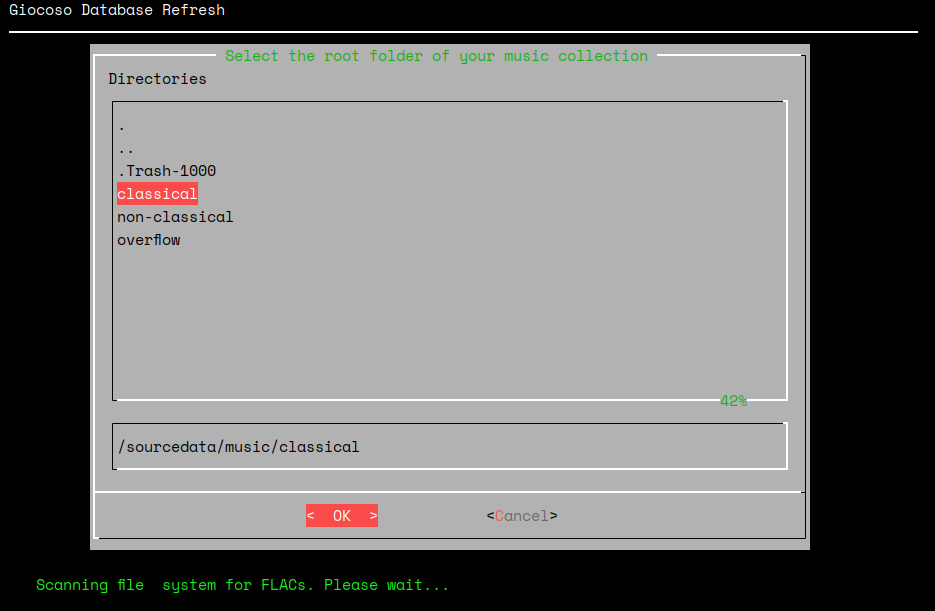This screenshot has height=611, width=935.
Task: Cancel the folder selection dialog
Action: (522, 515)
